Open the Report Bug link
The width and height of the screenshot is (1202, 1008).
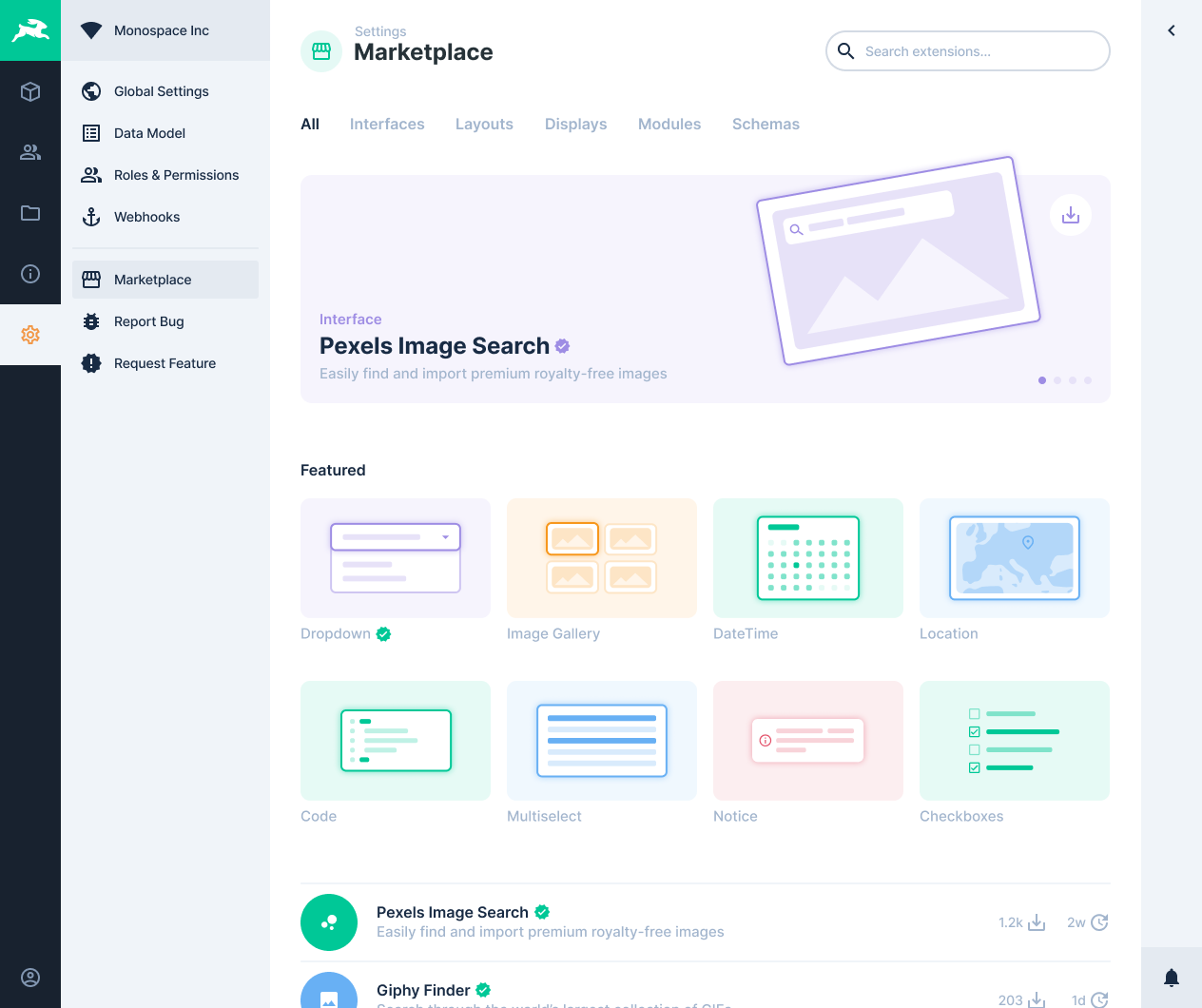165,321
